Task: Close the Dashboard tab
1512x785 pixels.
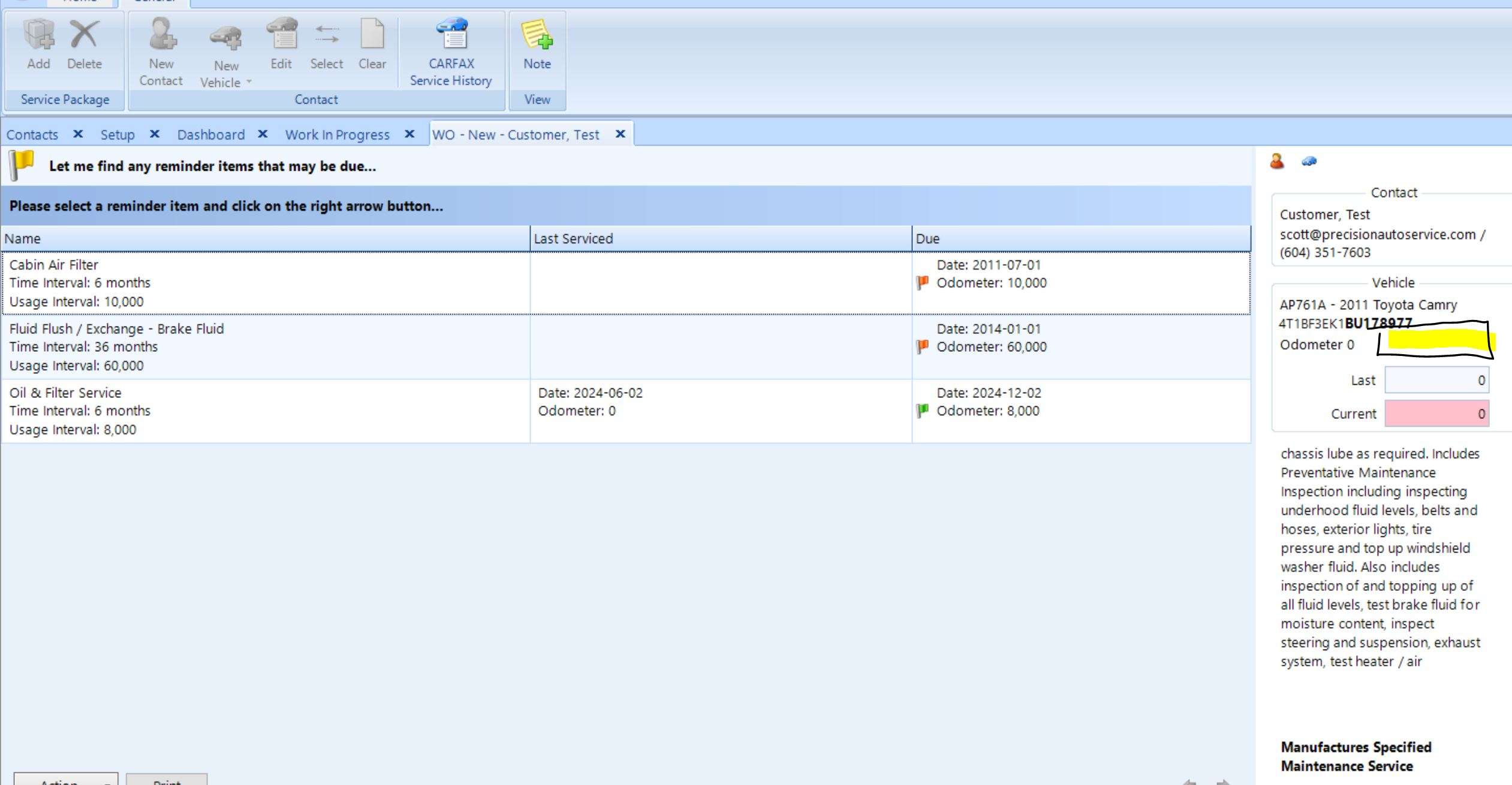Action: coord(263,134)
